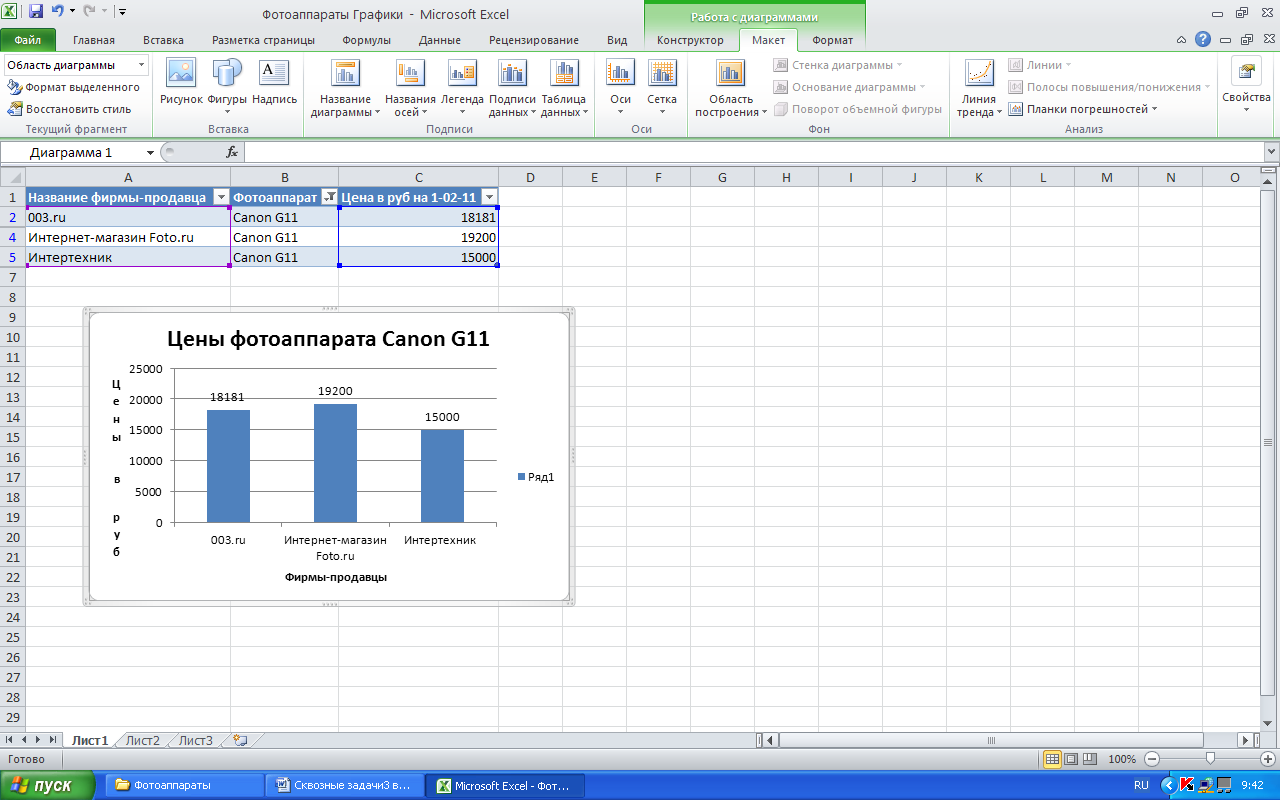Click in the formula bar input field
Screen dimensions: 1280x800
pos(753,152)
